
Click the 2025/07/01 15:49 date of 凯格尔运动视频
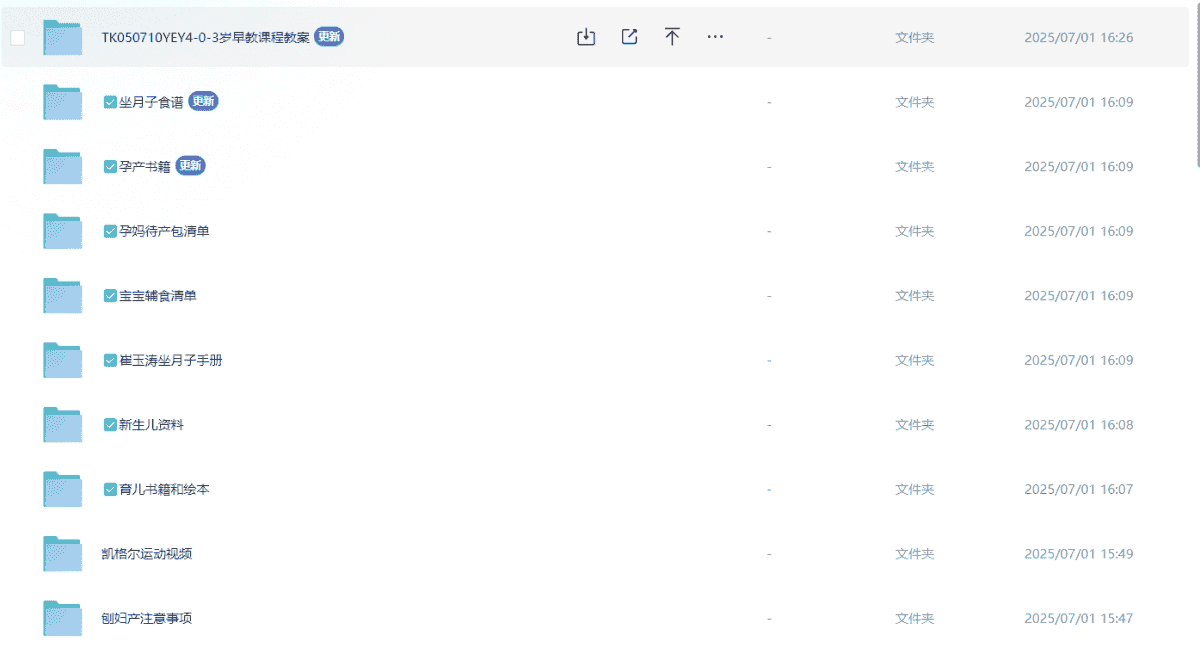click(1078, 554)
